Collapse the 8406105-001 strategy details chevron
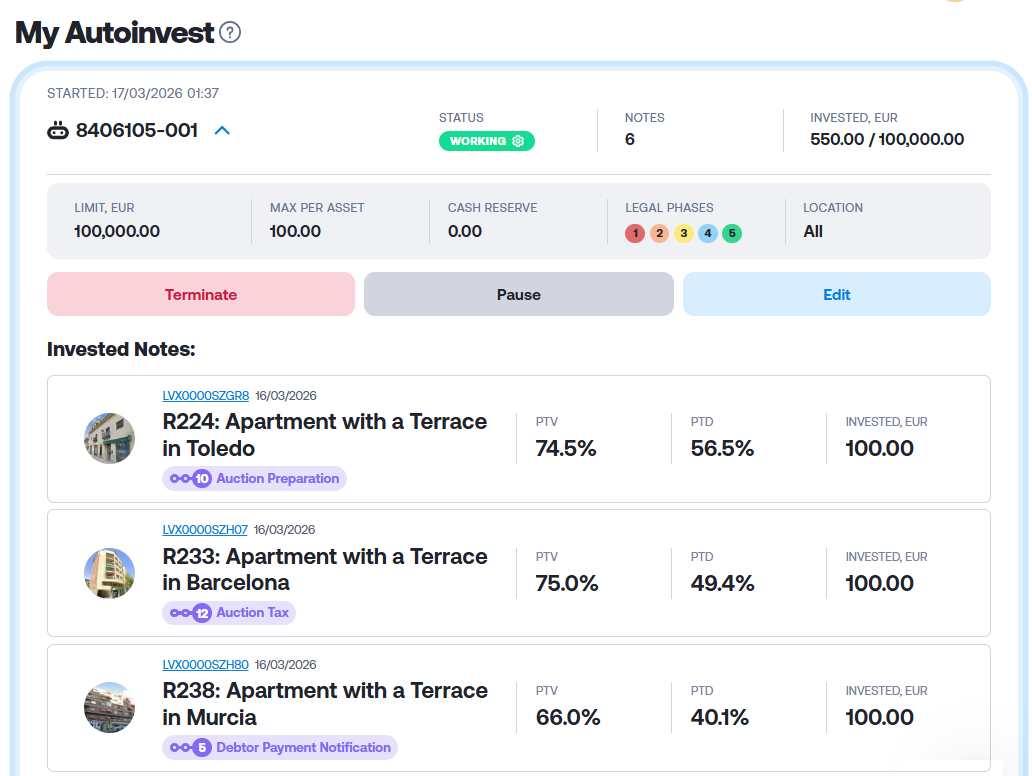Viewport: 1032px width, 776px height. pos(222,130)
